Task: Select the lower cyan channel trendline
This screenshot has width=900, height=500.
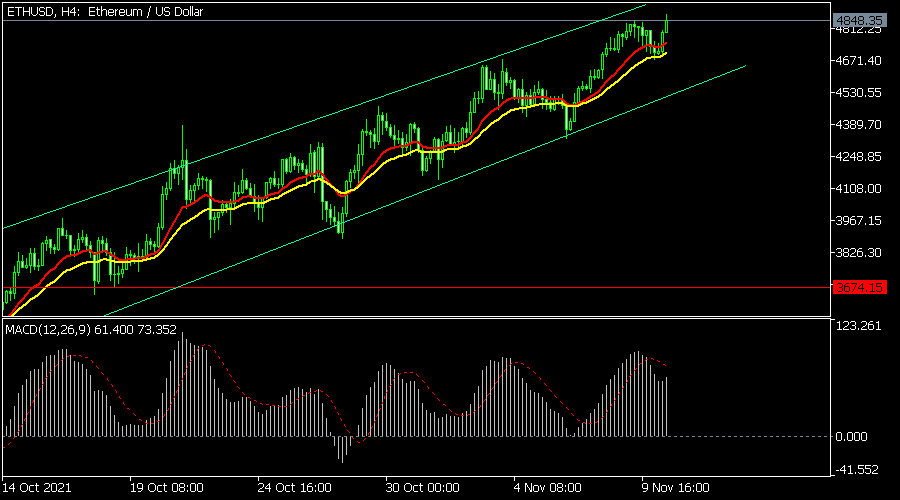Action: pos(425,191)
